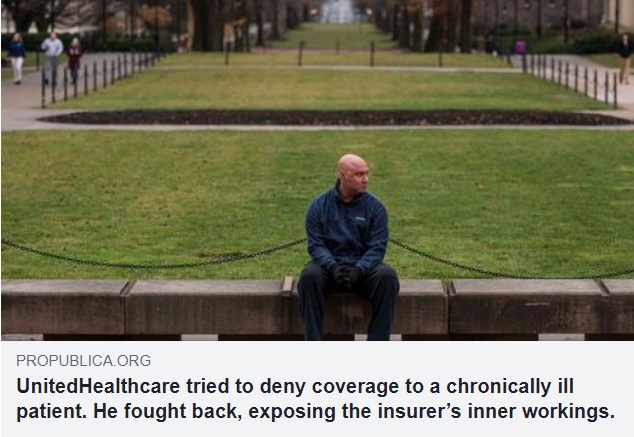The width and height of the screenshot is (634, 437).
Task: Click the man's clasped gloved hands
Action: 344,277
